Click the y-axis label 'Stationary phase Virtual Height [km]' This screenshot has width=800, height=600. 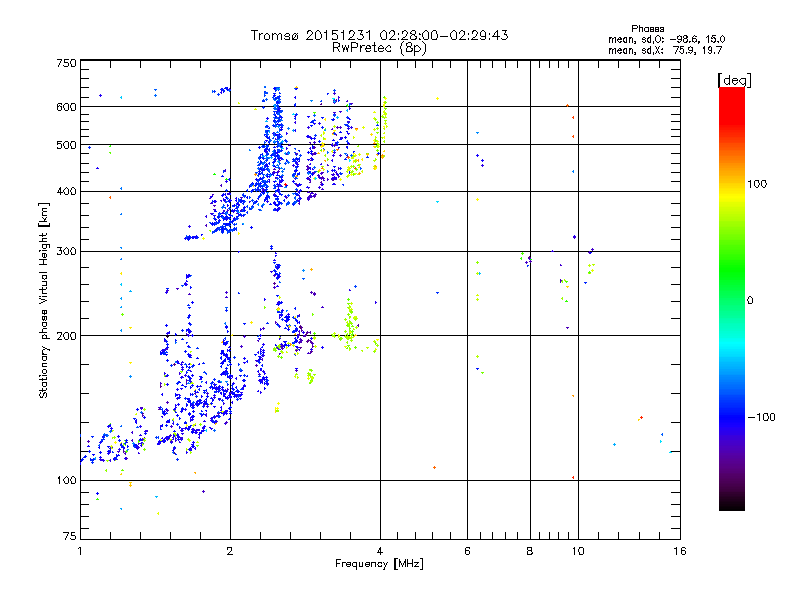click(43, 301)
